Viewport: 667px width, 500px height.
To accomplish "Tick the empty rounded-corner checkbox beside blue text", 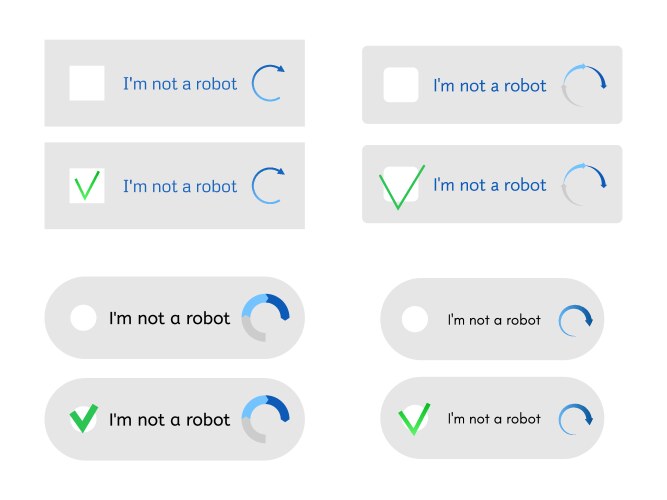I will point(401,85).
